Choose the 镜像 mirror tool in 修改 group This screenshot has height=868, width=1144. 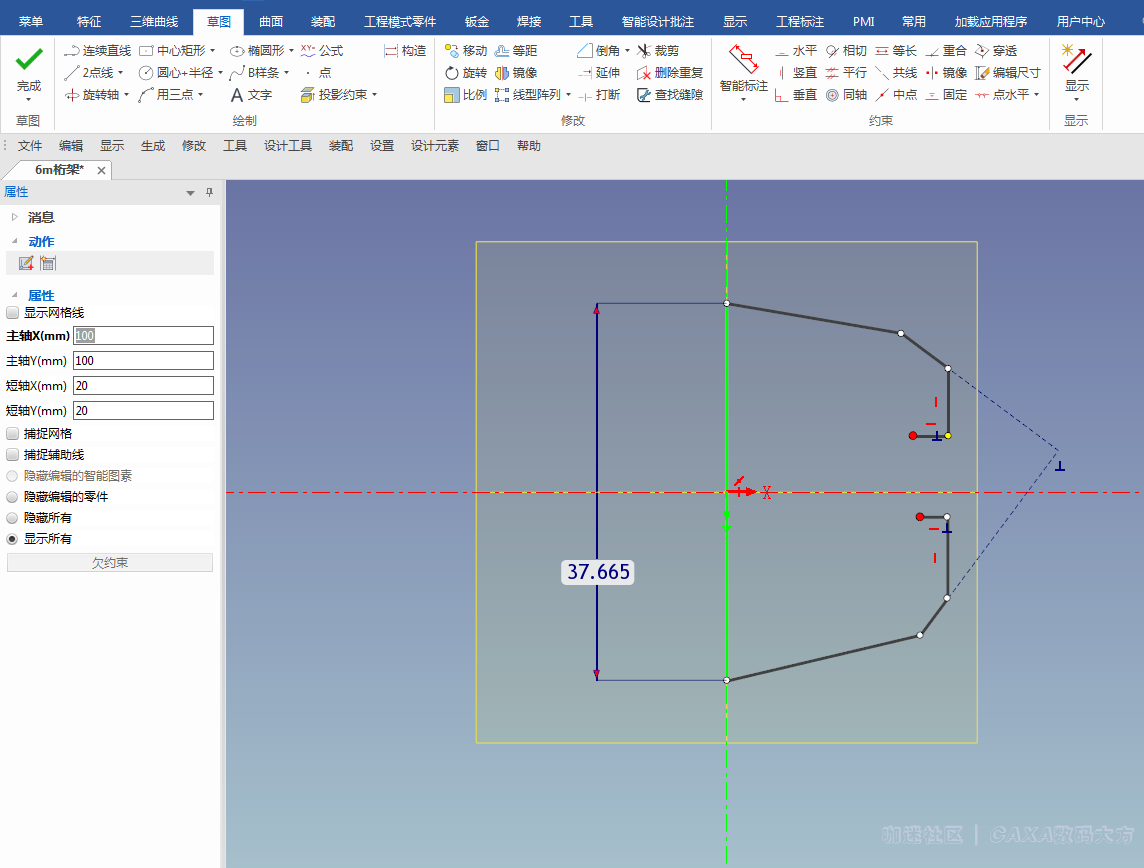coord(516,73)
